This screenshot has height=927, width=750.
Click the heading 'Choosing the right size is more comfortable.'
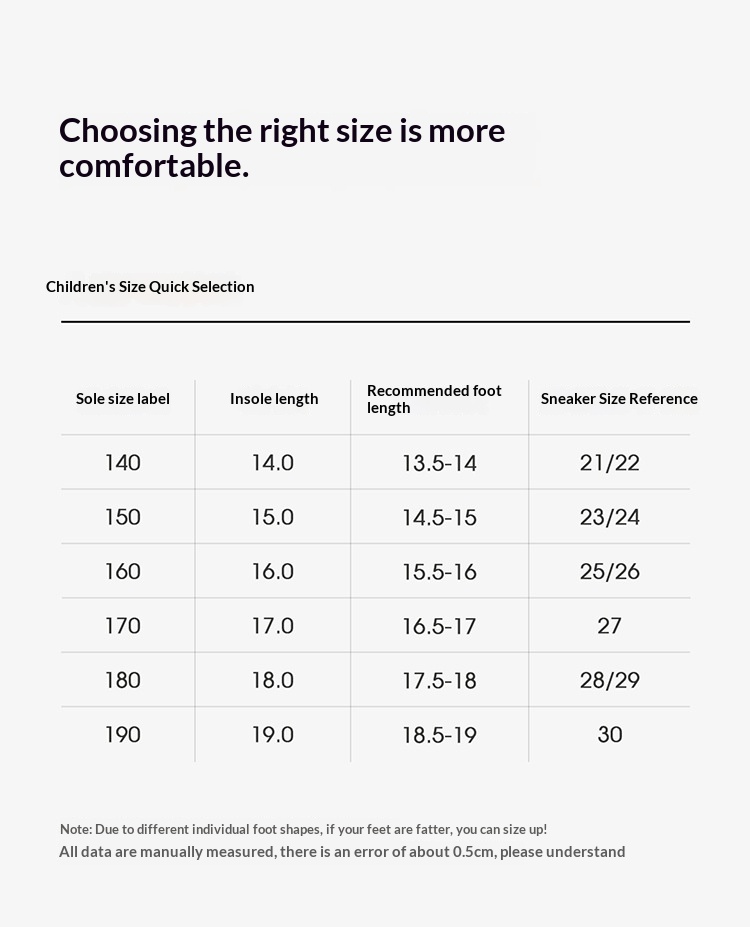[x=282, y=148]
